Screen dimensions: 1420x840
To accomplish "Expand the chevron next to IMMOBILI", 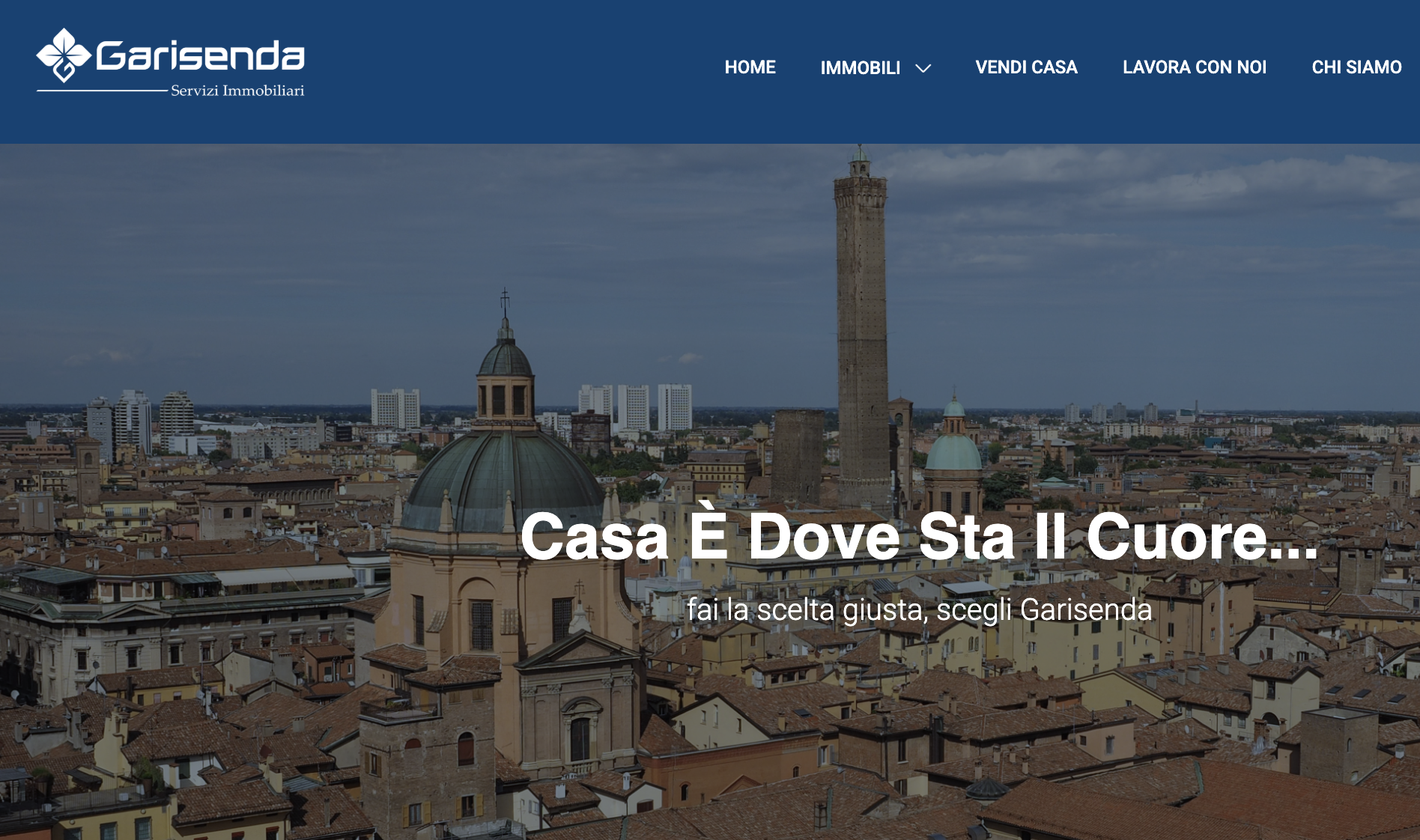I will (x=923, y=69).
